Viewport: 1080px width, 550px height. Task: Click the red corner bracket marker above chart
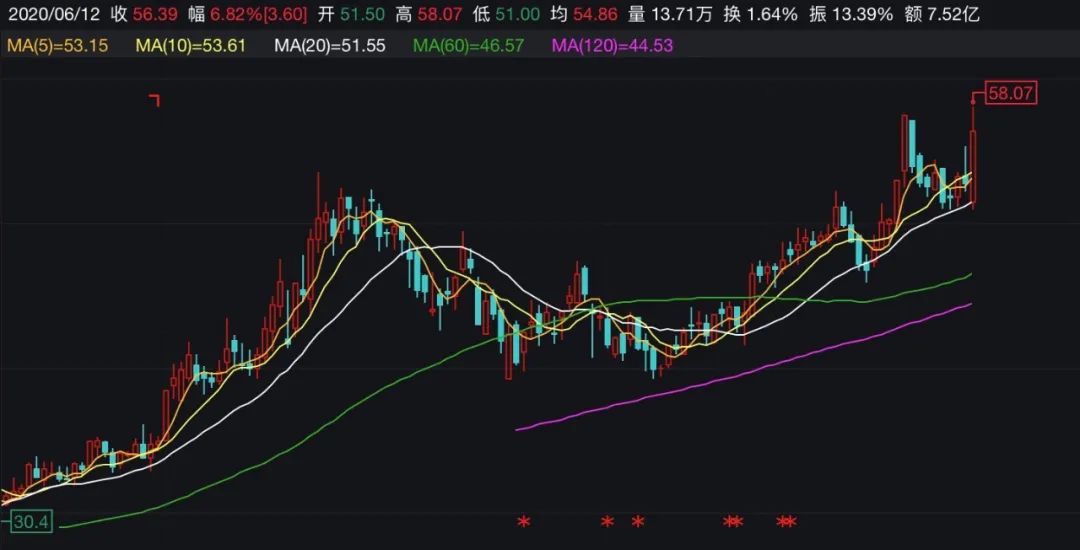tap(155, 99)
